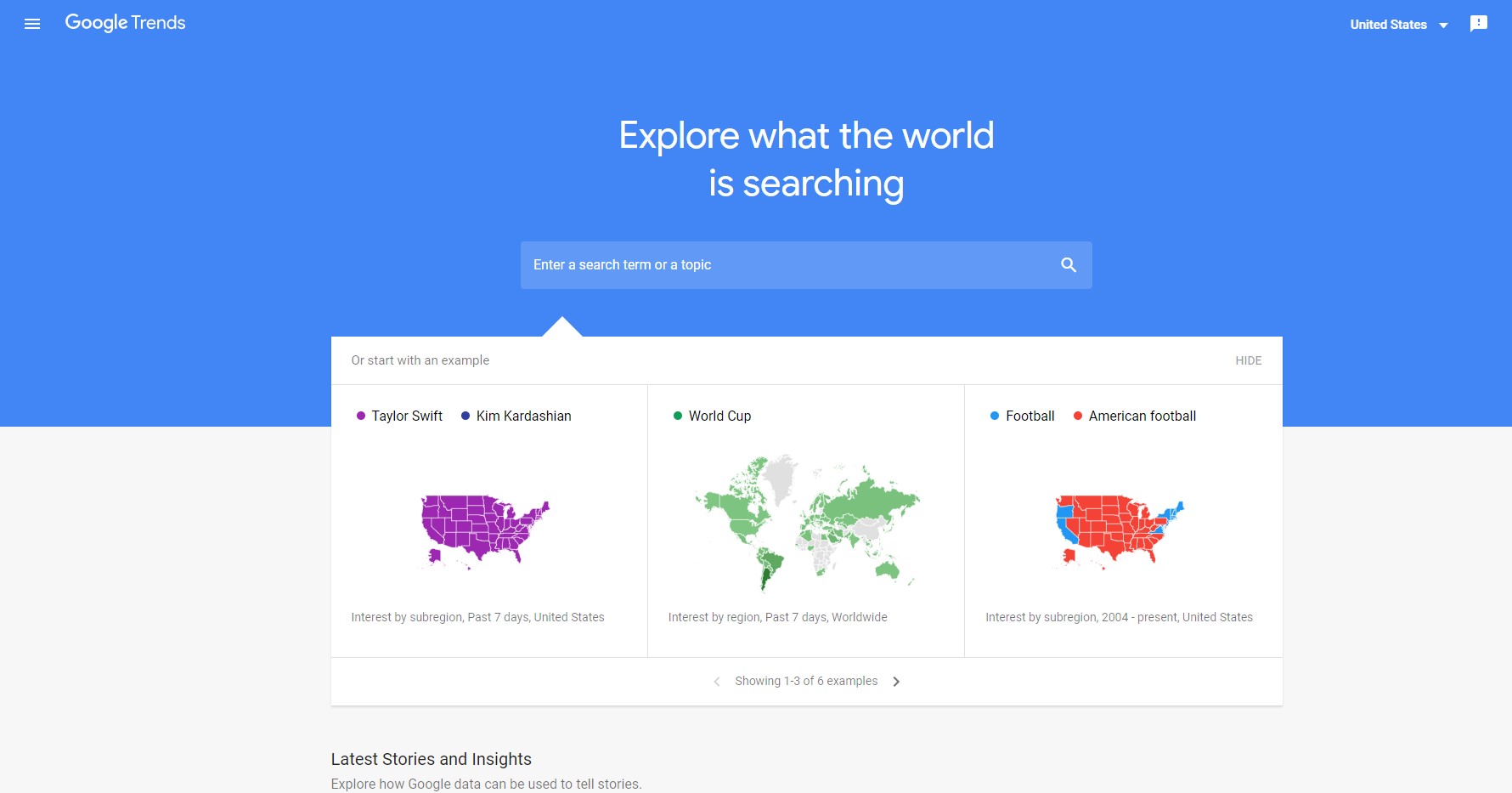Click the World Cup label

[x=719, y=416]
